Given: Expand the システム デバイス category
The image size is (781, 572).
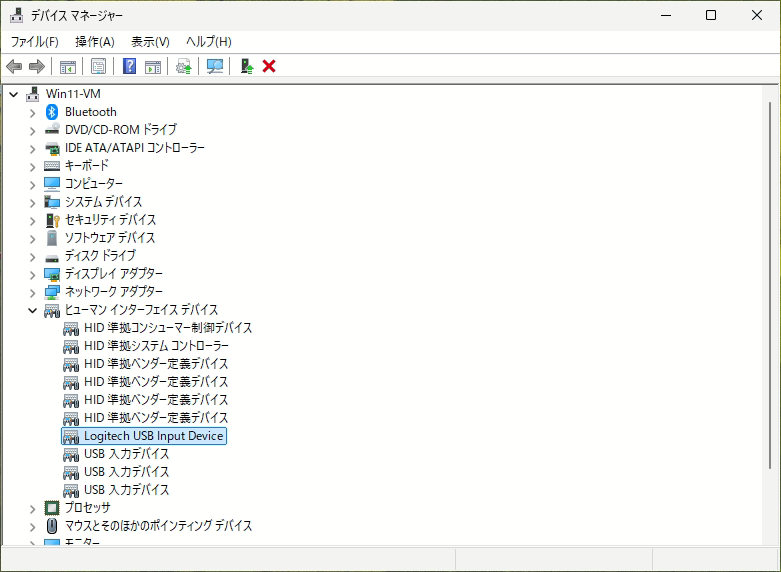Looking at the screenshot, I should [33, 203].
